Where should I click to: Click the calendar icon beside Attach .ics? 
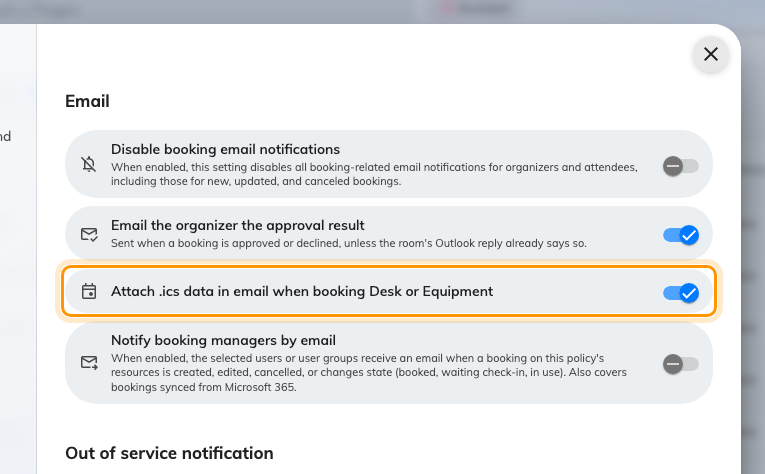tap(89, 292)
